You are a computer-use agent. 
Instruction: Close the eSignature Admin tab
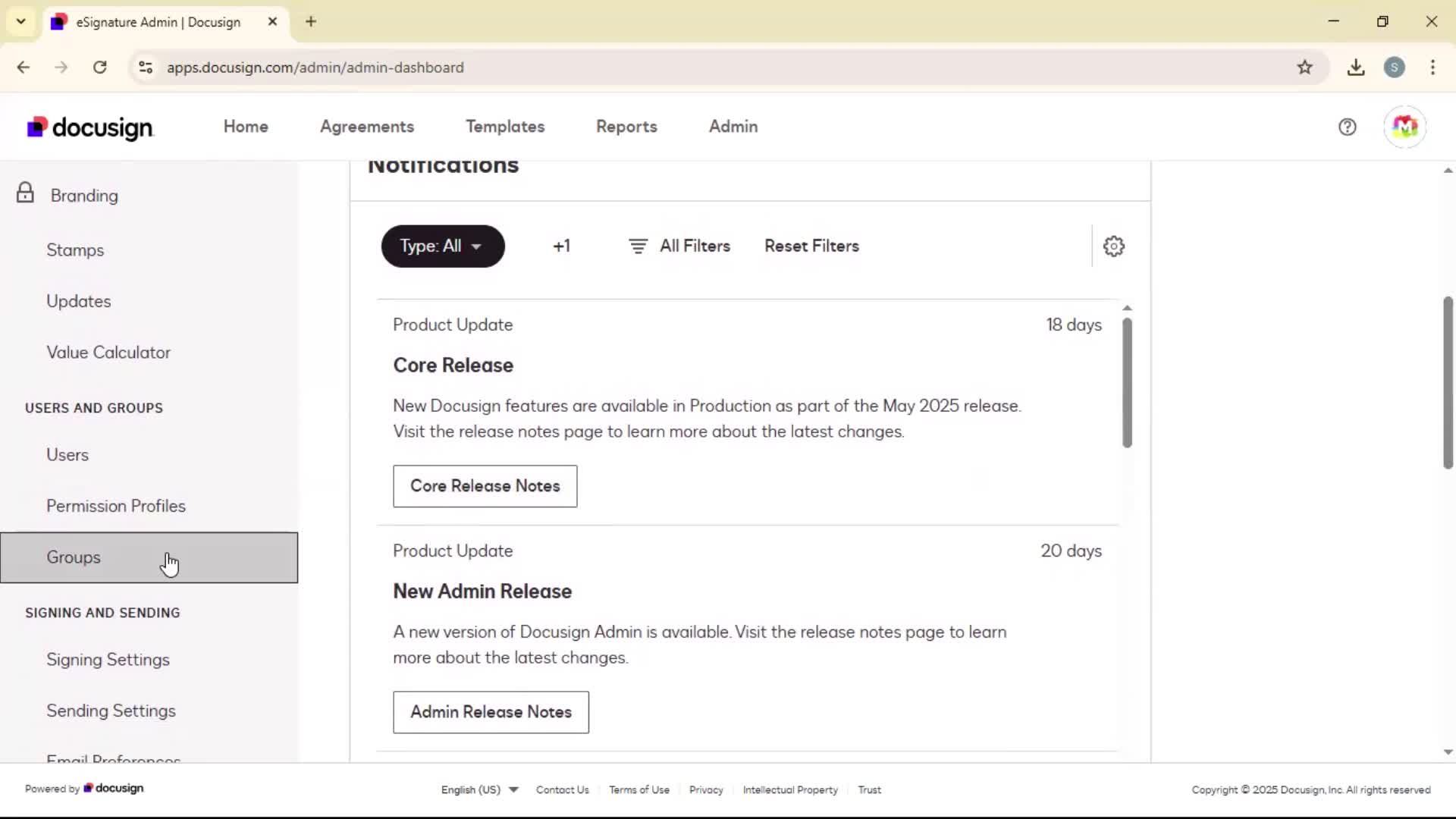point(272,22)
